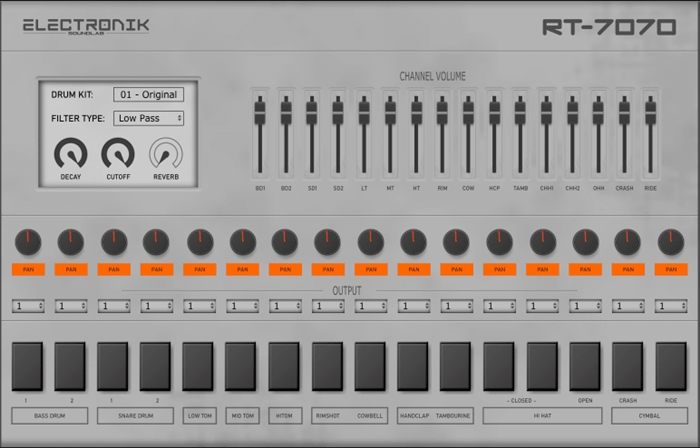Click the Decay knob

[70, 153]
